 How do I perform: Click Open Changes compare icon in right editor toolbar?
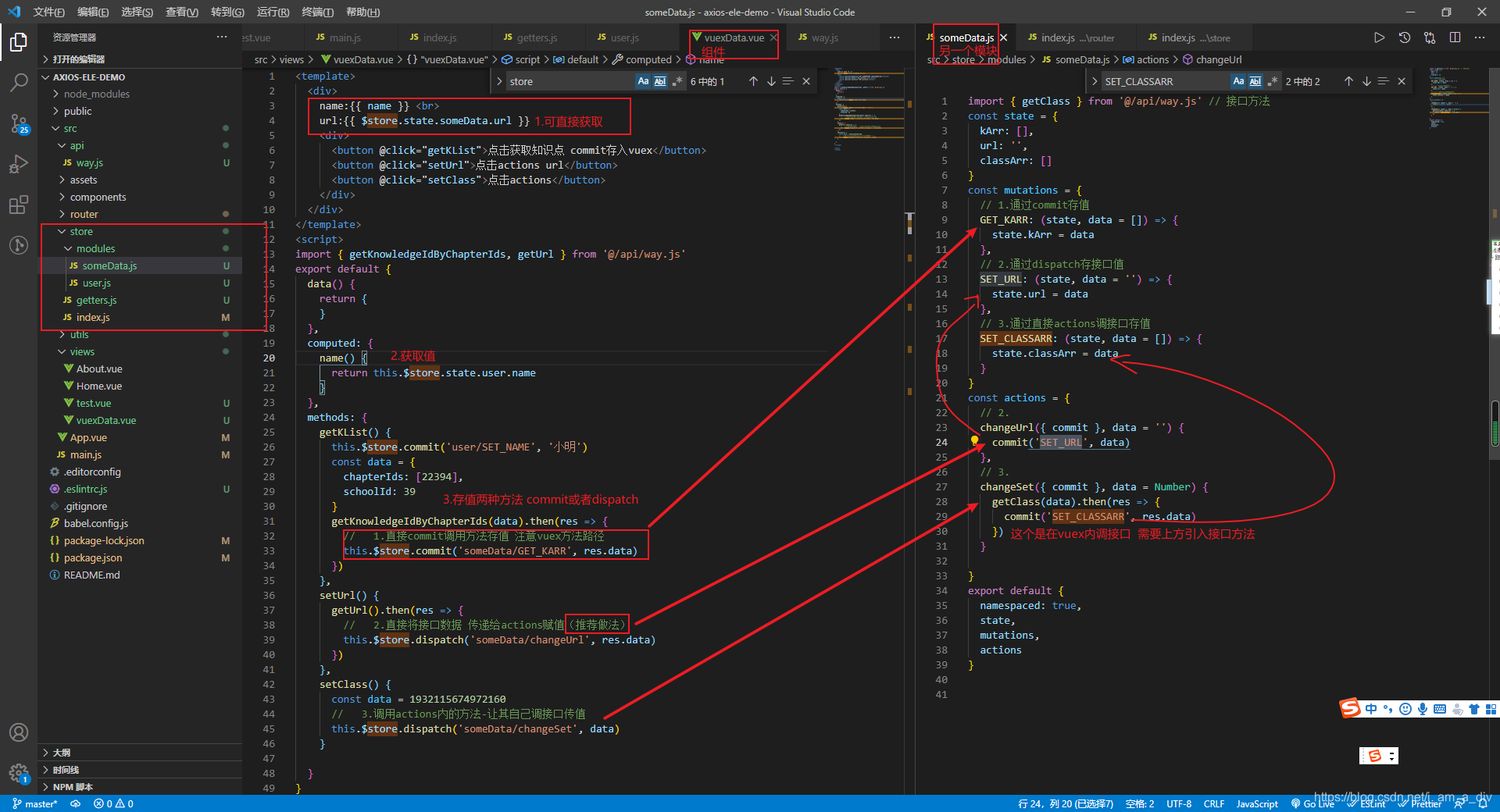point(1430,37)
